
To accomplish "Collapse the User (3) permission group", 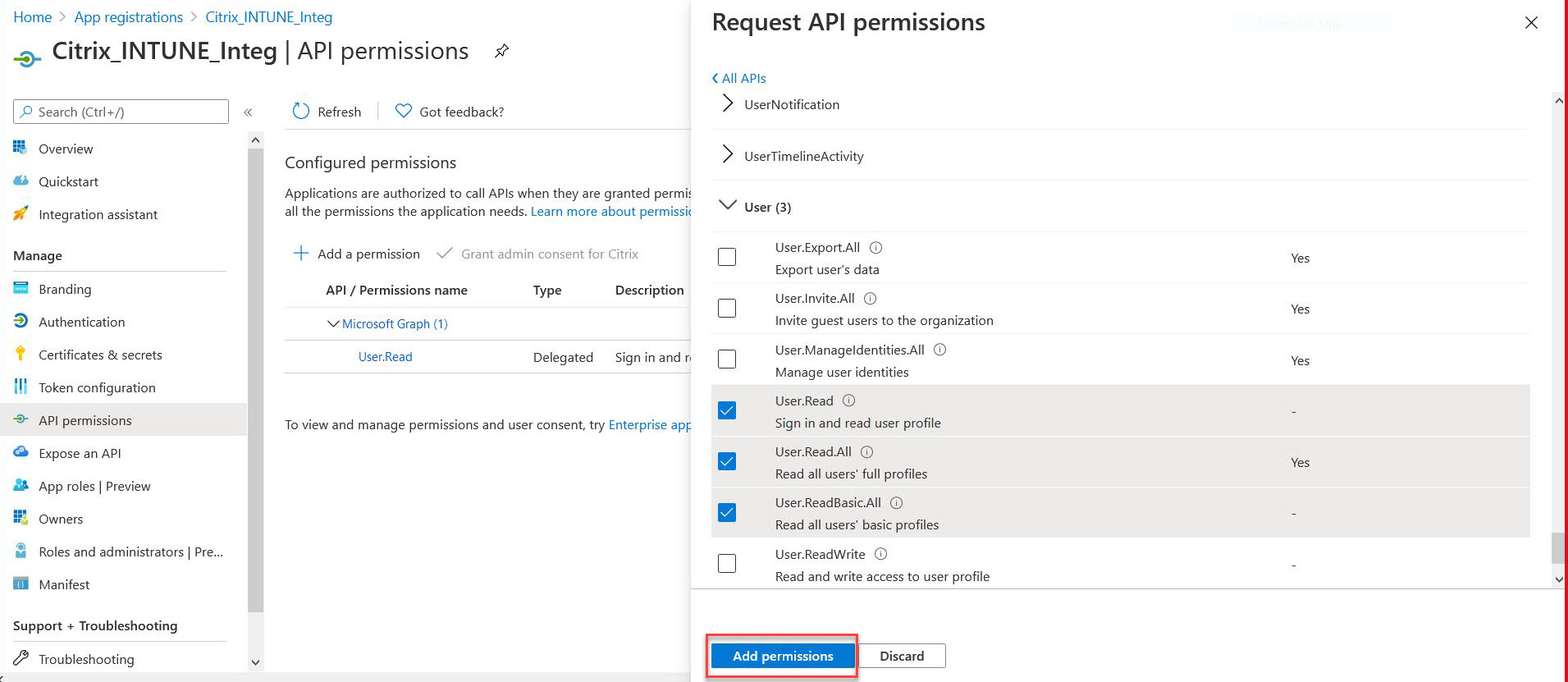I will (727, 205).
